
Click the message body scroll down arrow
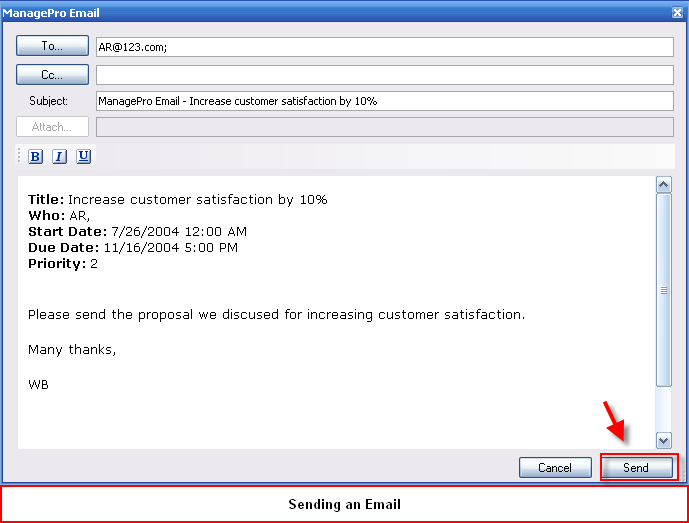point(664,440)
